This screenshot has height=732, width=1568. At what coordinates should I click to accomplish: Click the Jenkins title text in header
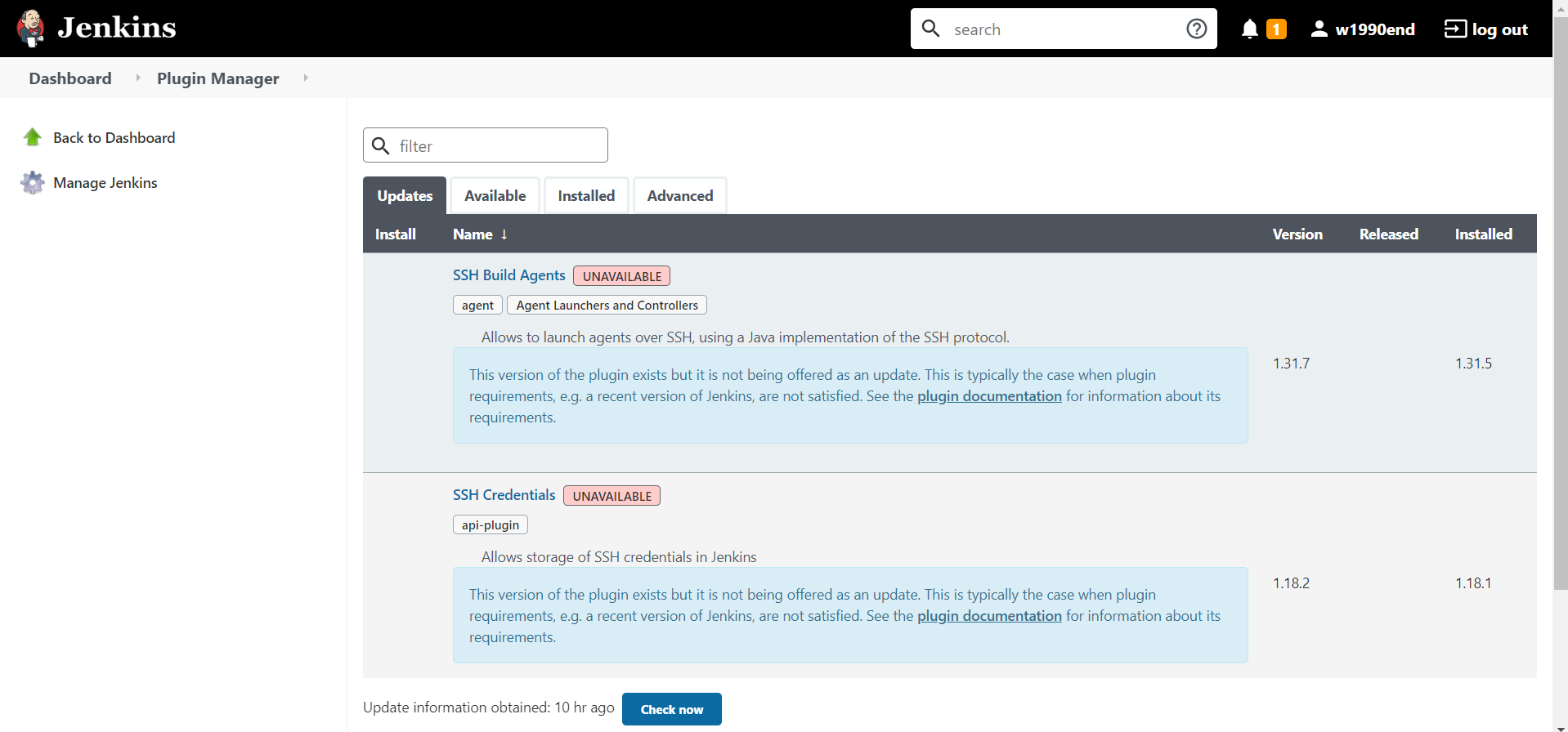click(x=117, y=29)
